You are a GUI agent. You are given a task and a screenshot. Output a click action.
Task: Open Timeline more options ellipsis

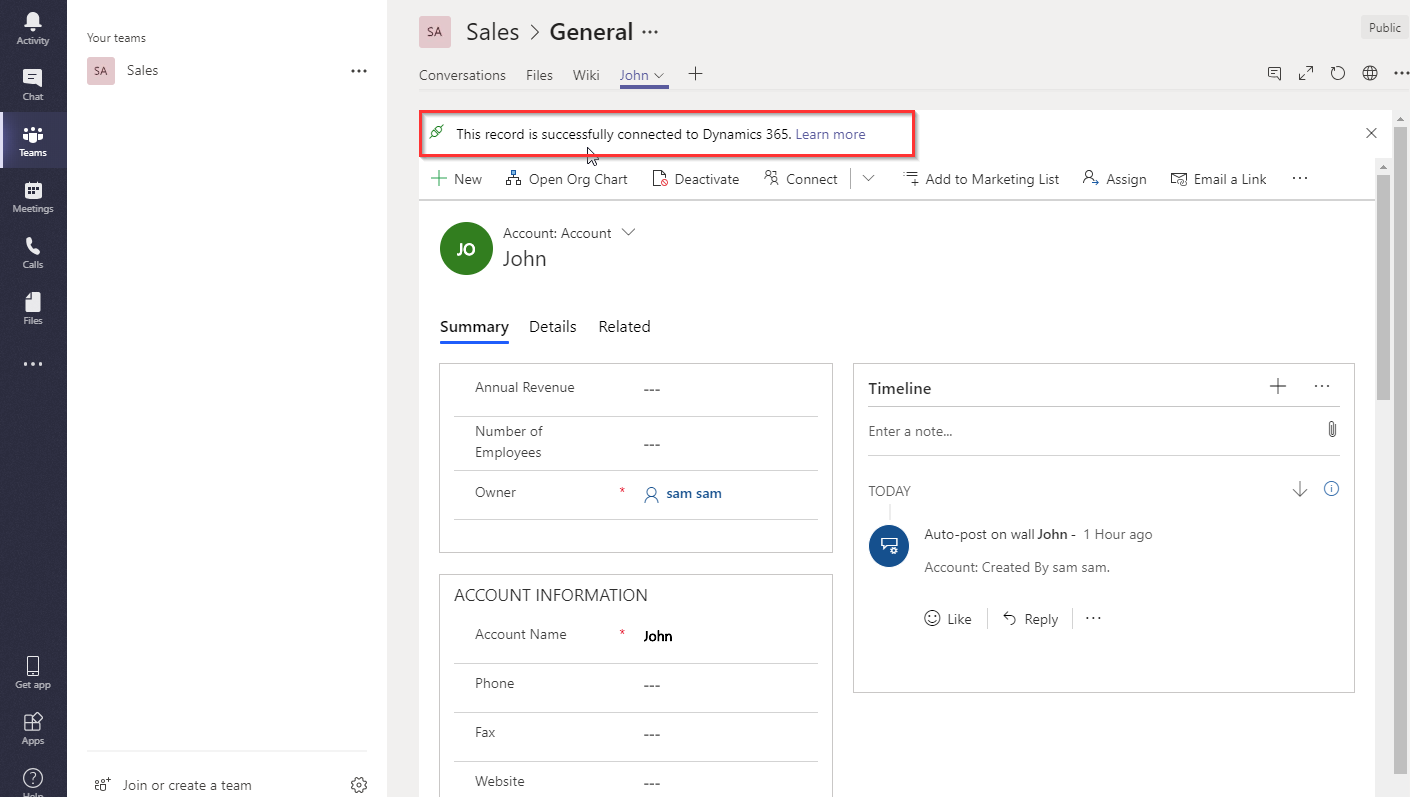[x=1322, y=386]
